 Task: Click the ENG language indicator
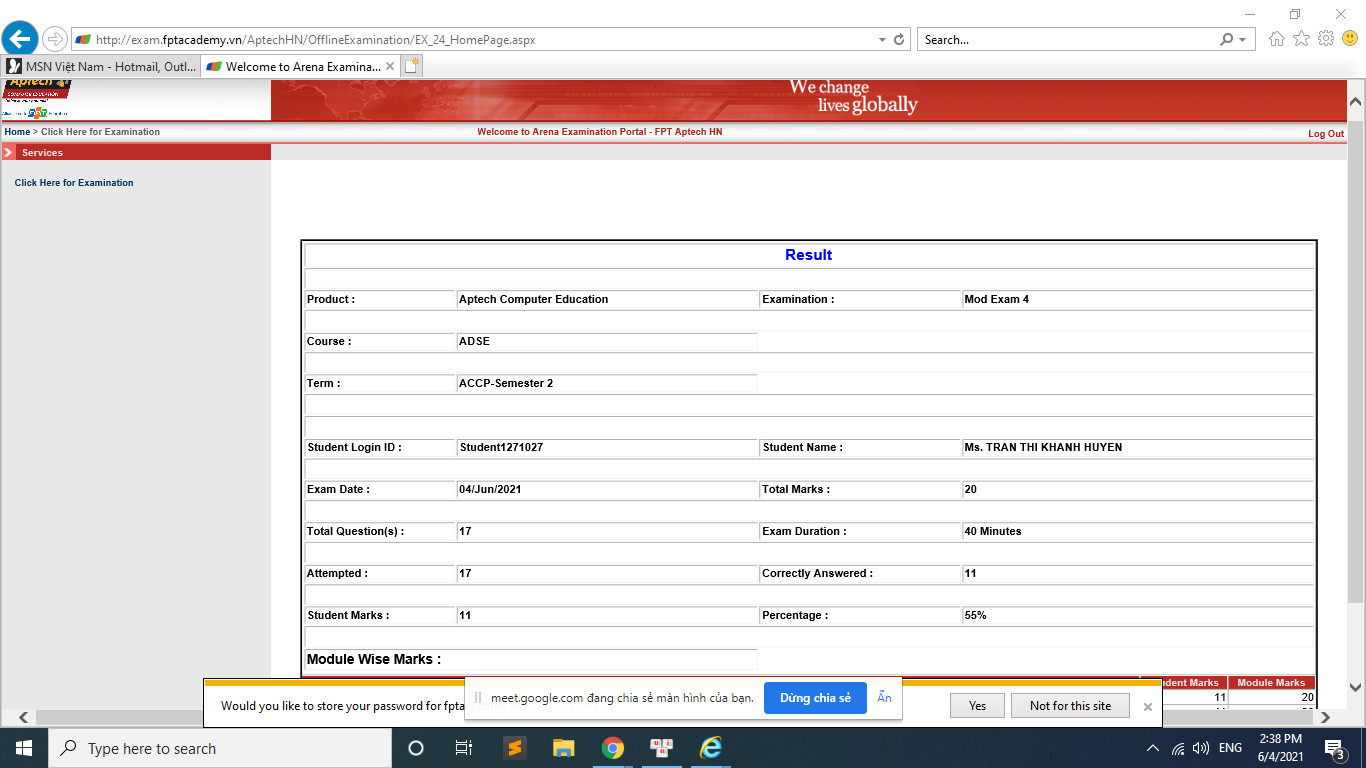1230,748
